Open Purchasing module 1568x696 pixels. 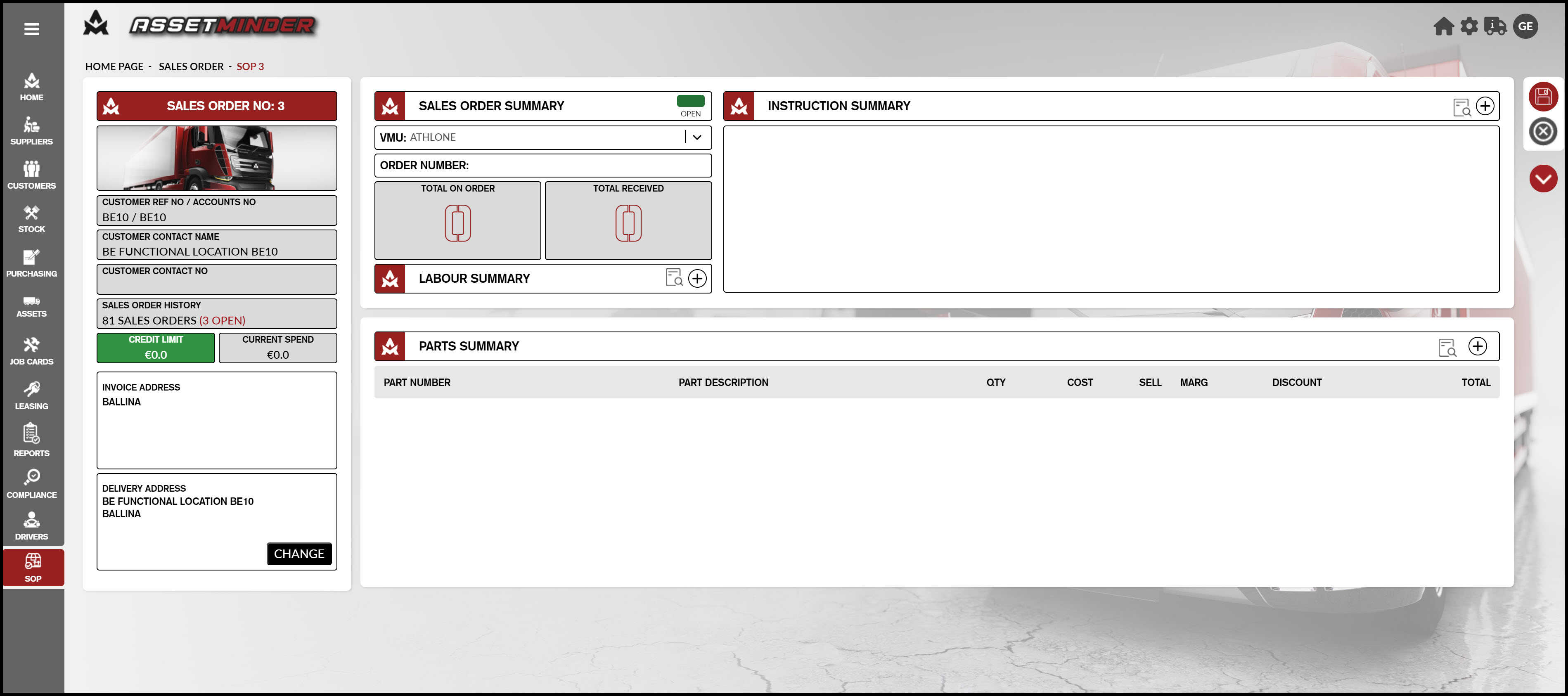(32, 263)
